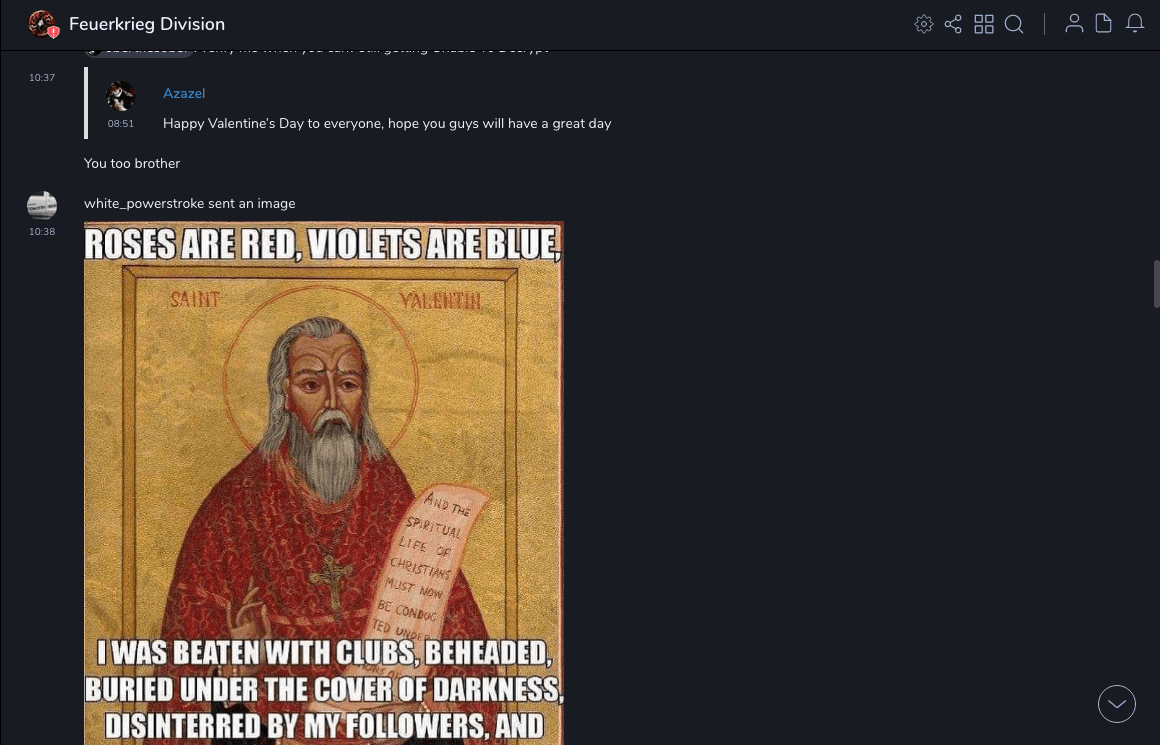1160x745 pixels.
Task: Open room settings gear icon
Action: coord(923,24)
